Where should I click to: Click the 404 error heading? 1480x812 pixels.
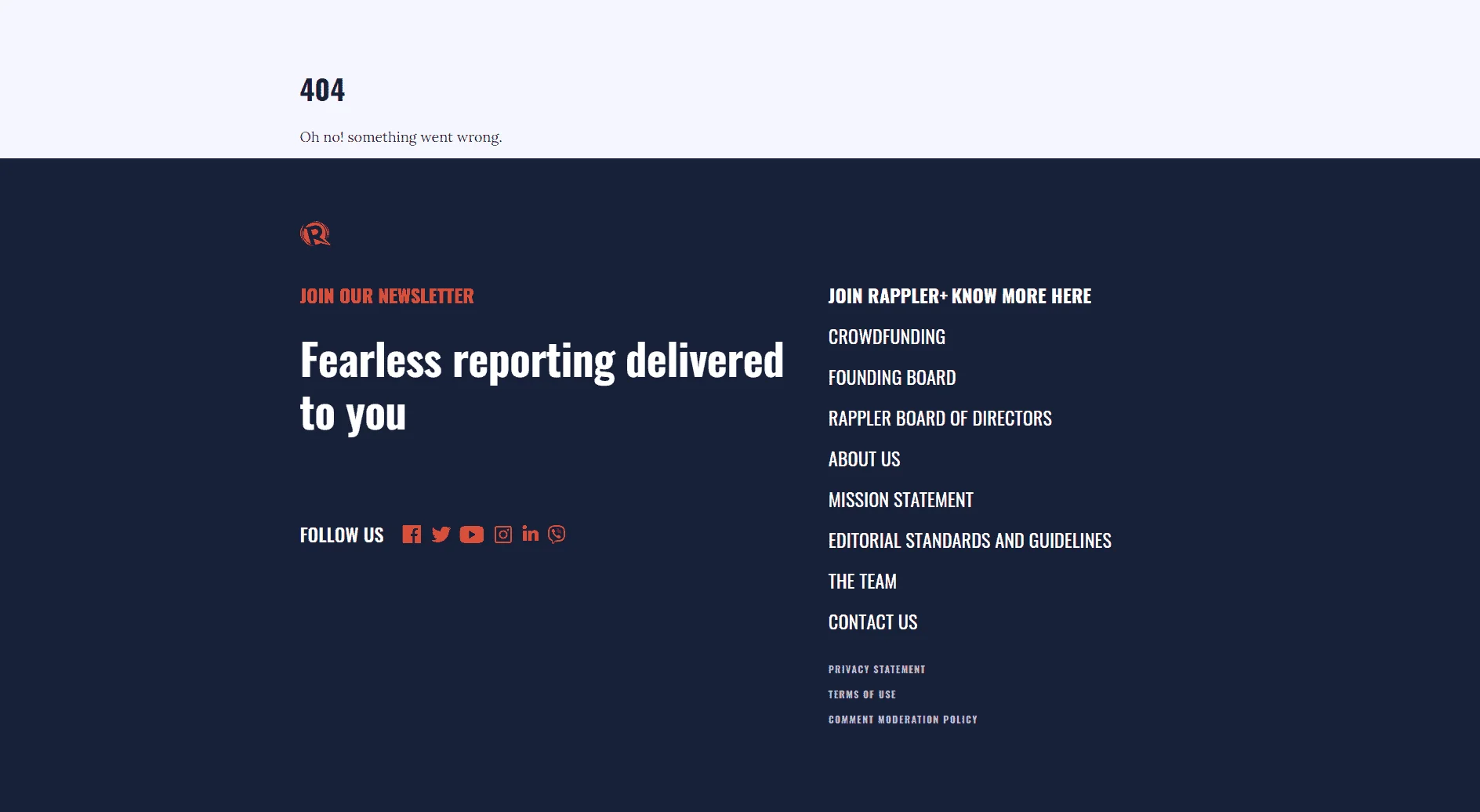tap(322, 90)
